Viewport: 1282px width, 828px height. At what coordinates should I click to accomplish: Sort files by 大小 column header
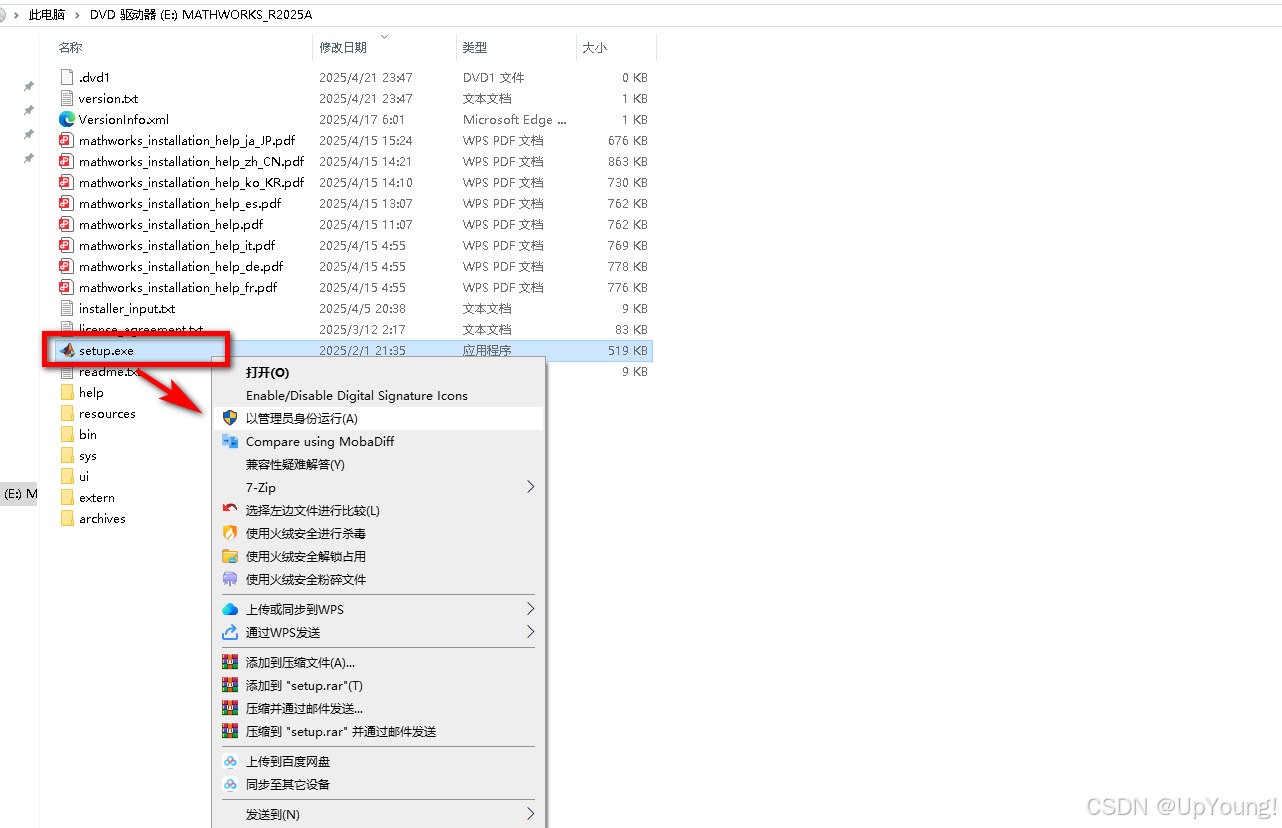point(594,47)
